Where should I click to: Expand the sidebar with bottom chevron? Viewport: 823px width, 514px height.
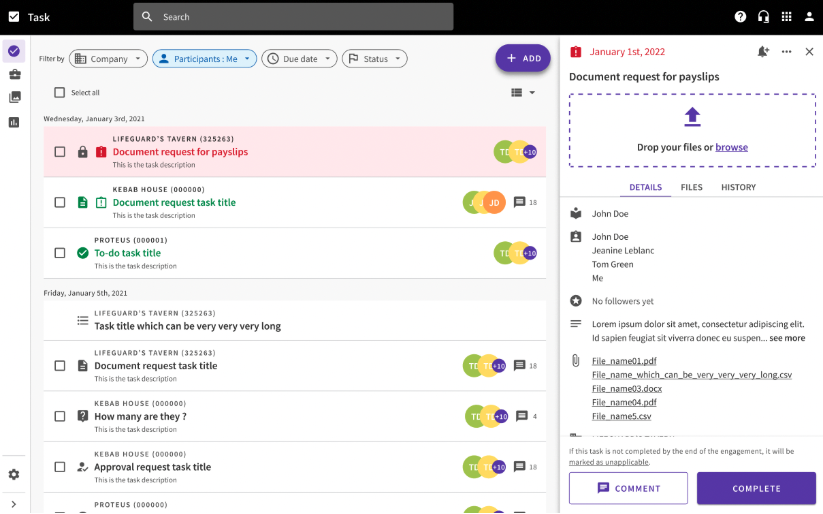click(14, 505)
